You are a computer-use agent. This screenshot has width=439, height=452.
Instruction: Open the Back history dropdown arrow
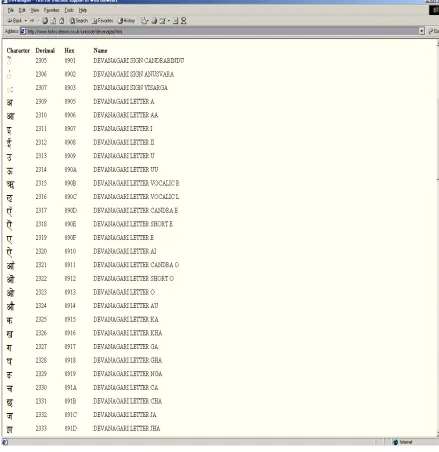(x=26, y=21)
